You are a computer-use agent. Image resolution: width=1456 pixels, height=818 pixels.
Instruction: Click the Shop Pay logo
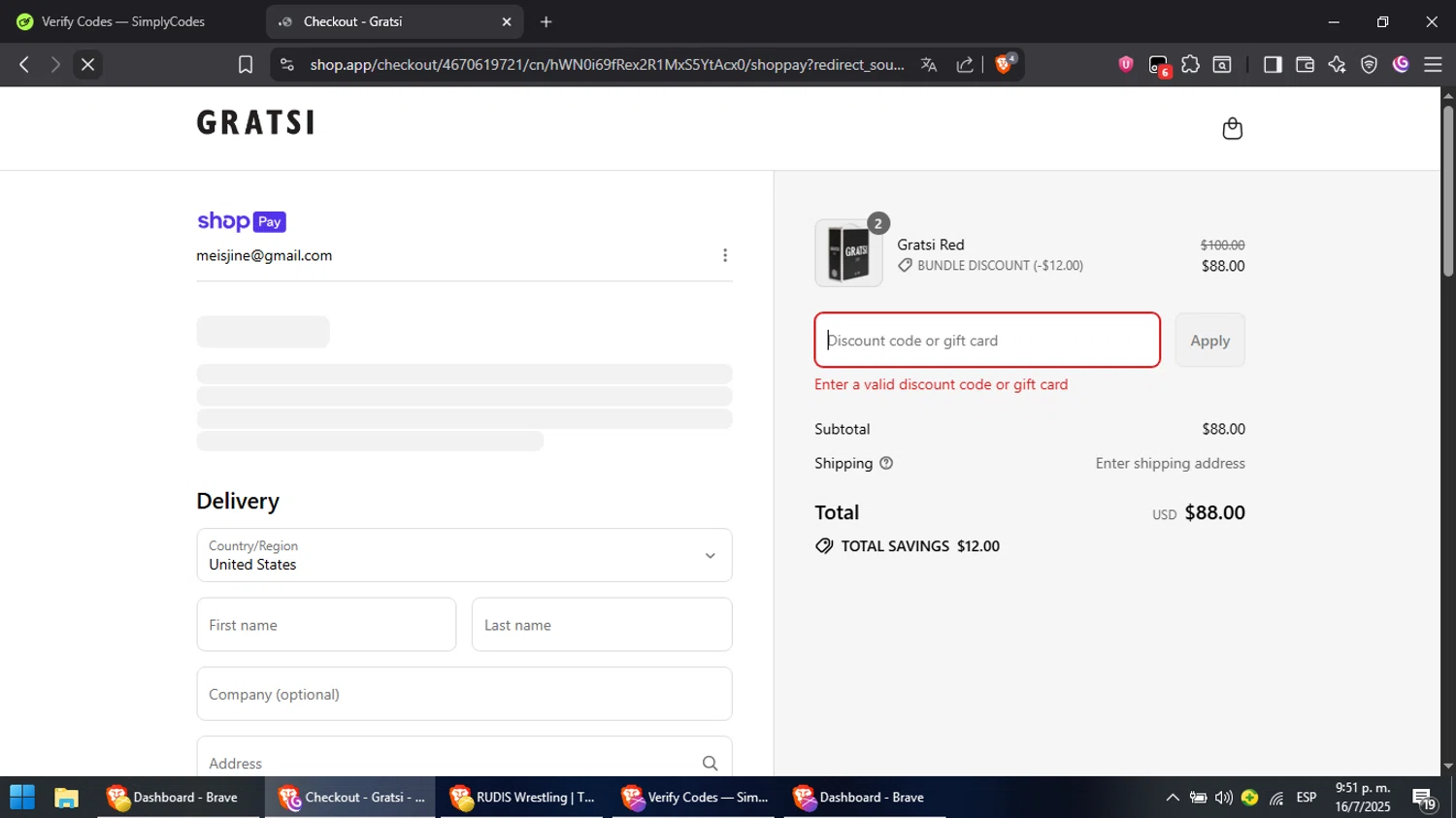pyautogui.click(x=242, y=221)
